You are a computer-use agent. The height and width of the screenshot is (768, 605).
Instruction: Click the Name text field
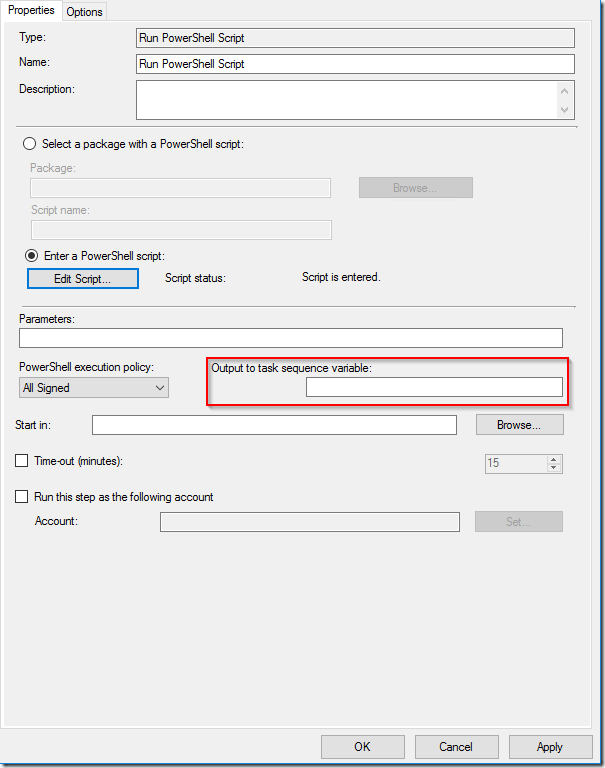355,64
